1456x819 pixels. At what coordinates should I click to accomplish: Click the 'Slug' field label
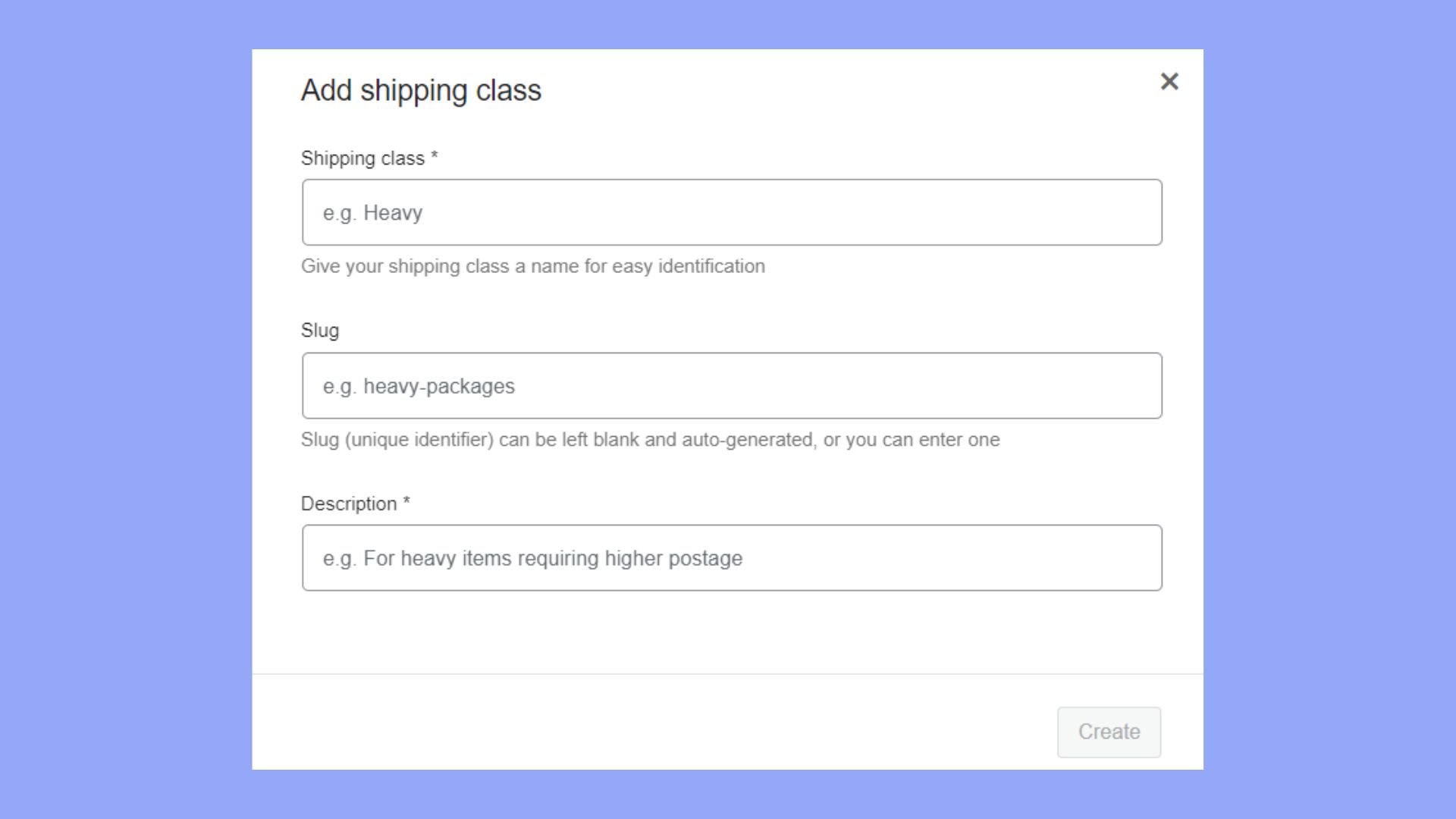point(320,331)
